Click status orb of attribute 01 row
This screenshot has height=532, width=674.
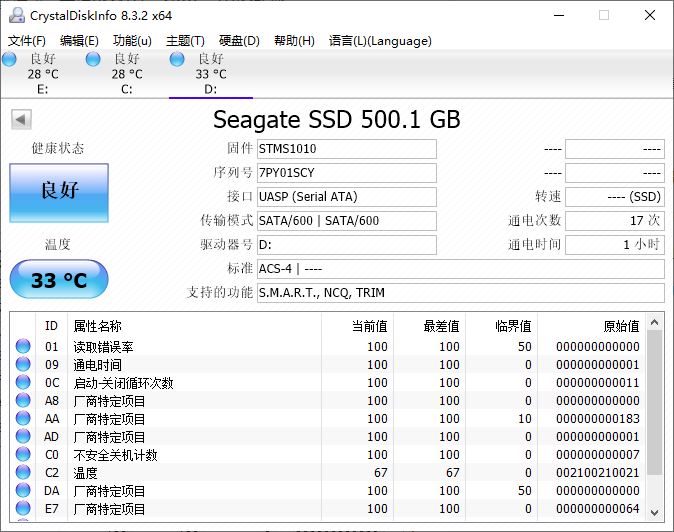(x=23, y=346)
